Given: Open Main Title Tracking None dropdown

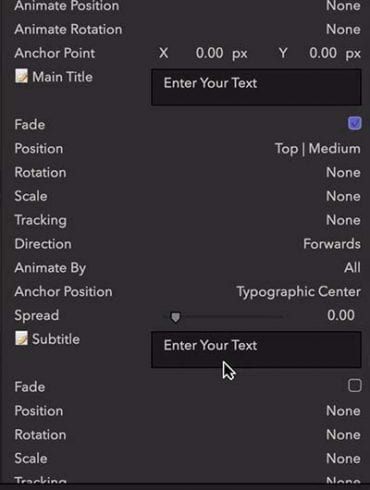Looking at the screenshot, I should [x=343, y=220].
